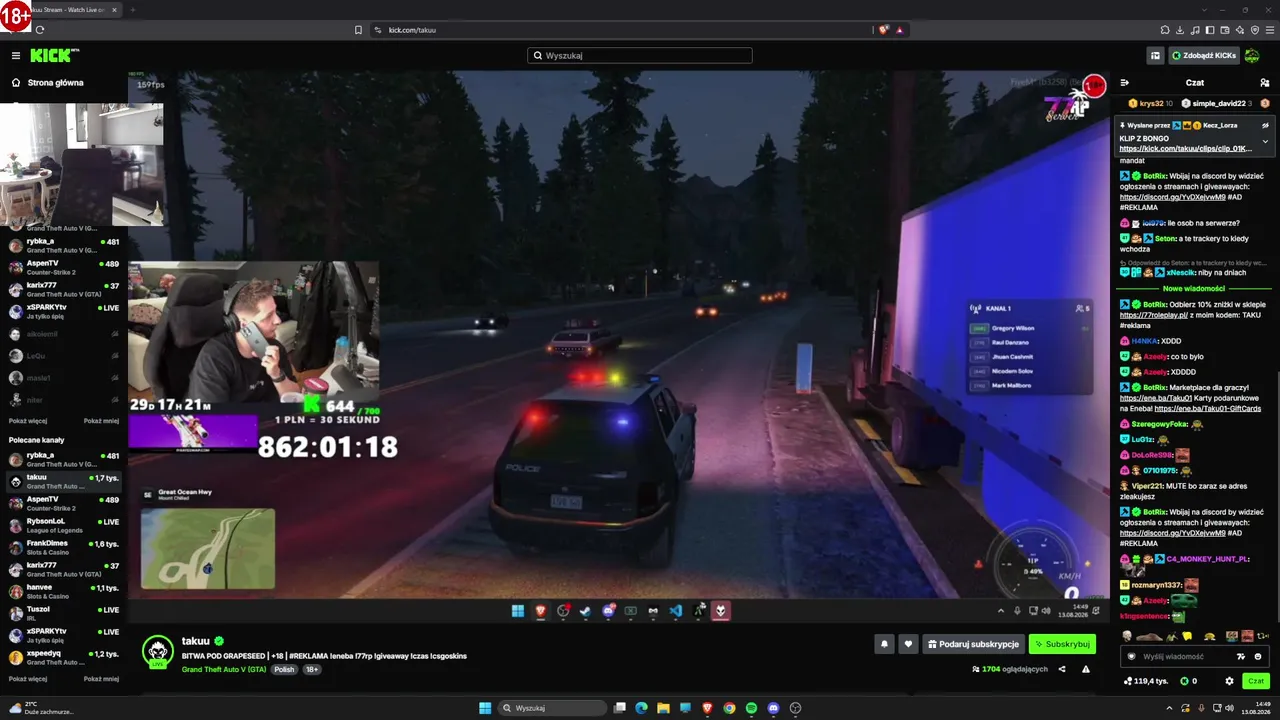Send message with the green Czat button
Image resolution: width=1280 pixels, height=720 pixels.
(x=1256, y=681)
